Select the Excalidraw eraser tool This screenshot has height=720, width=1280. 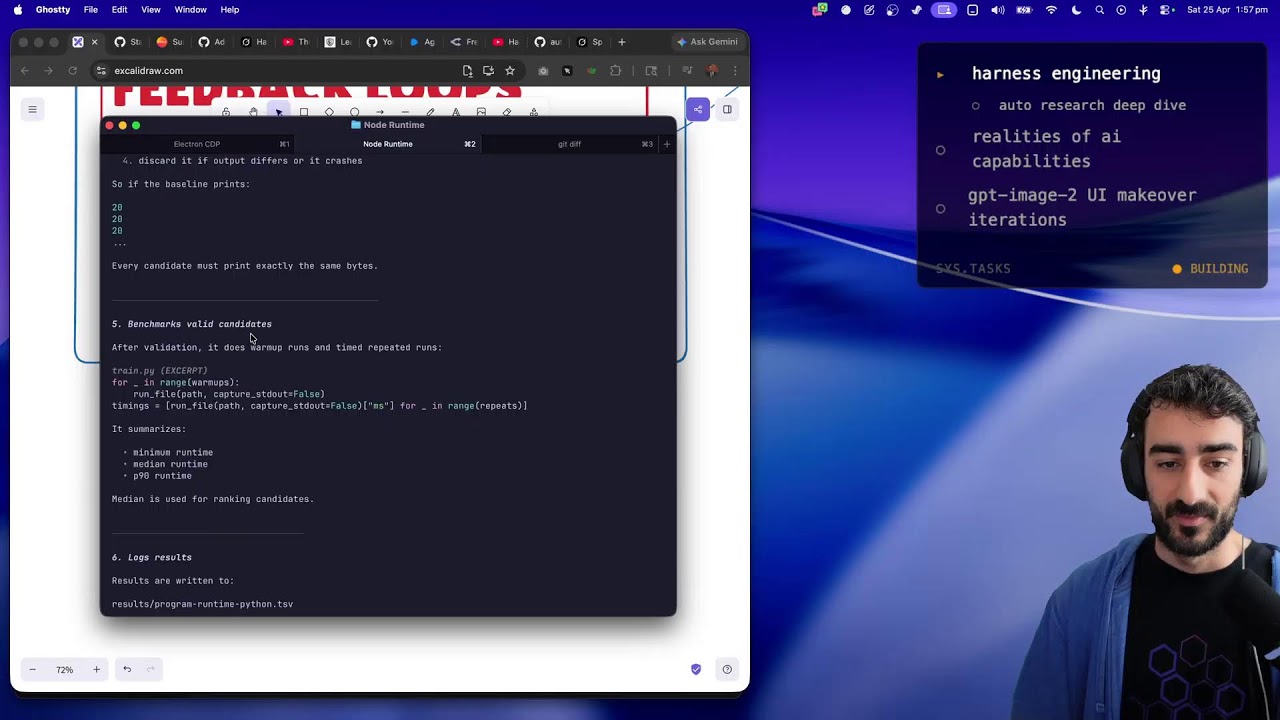(x=507, y=112)
